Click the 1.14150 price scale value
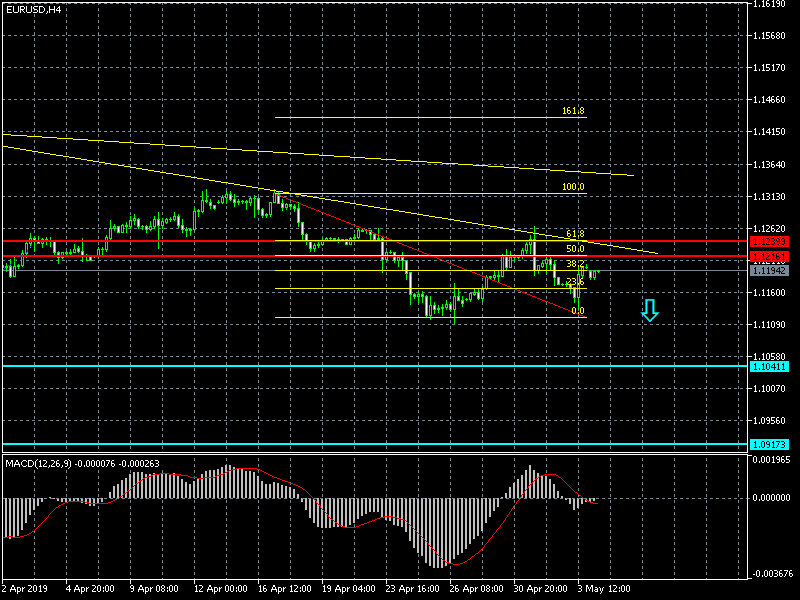This screenshot has height=600, width=800. [x=769, y=132]
